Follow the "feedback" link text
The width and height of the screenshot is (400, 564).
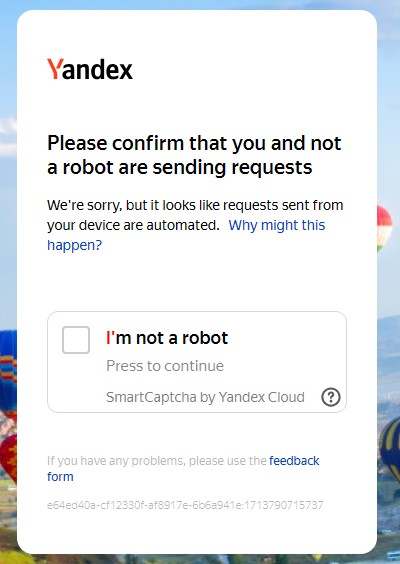294,460
